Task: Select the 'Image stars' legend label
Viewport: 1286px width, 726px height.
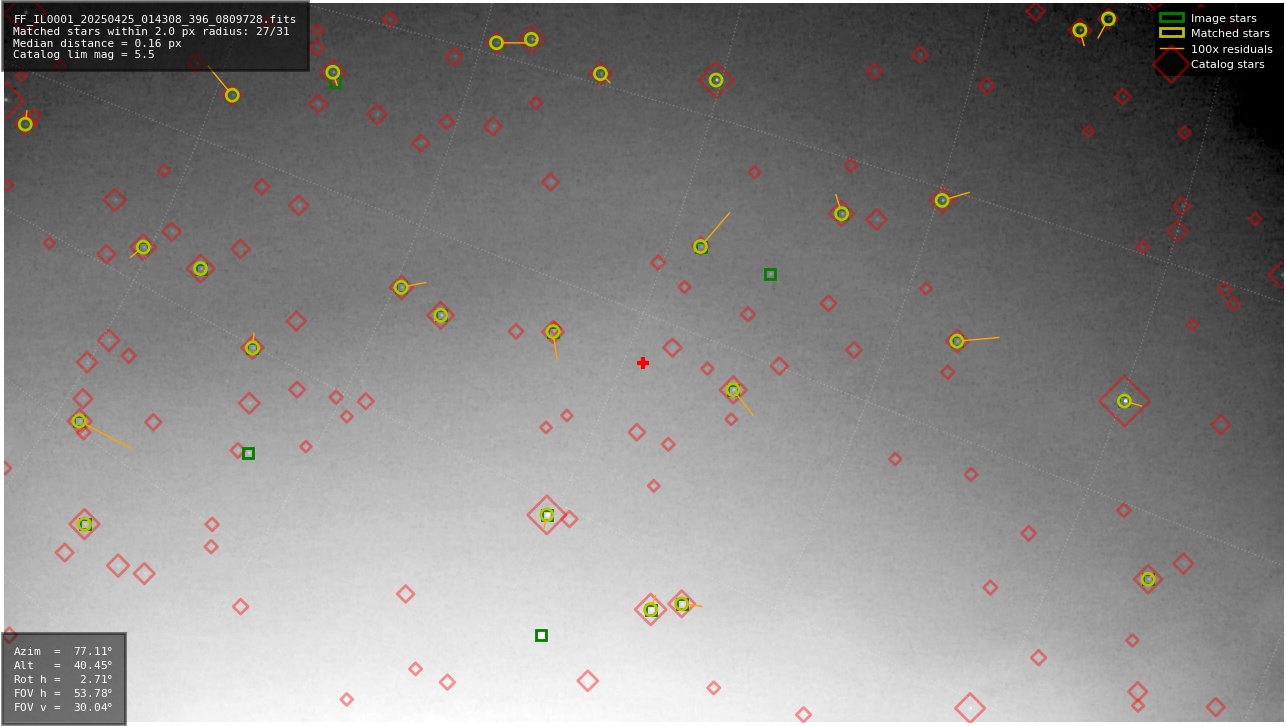Action: tap(1223, 18)
